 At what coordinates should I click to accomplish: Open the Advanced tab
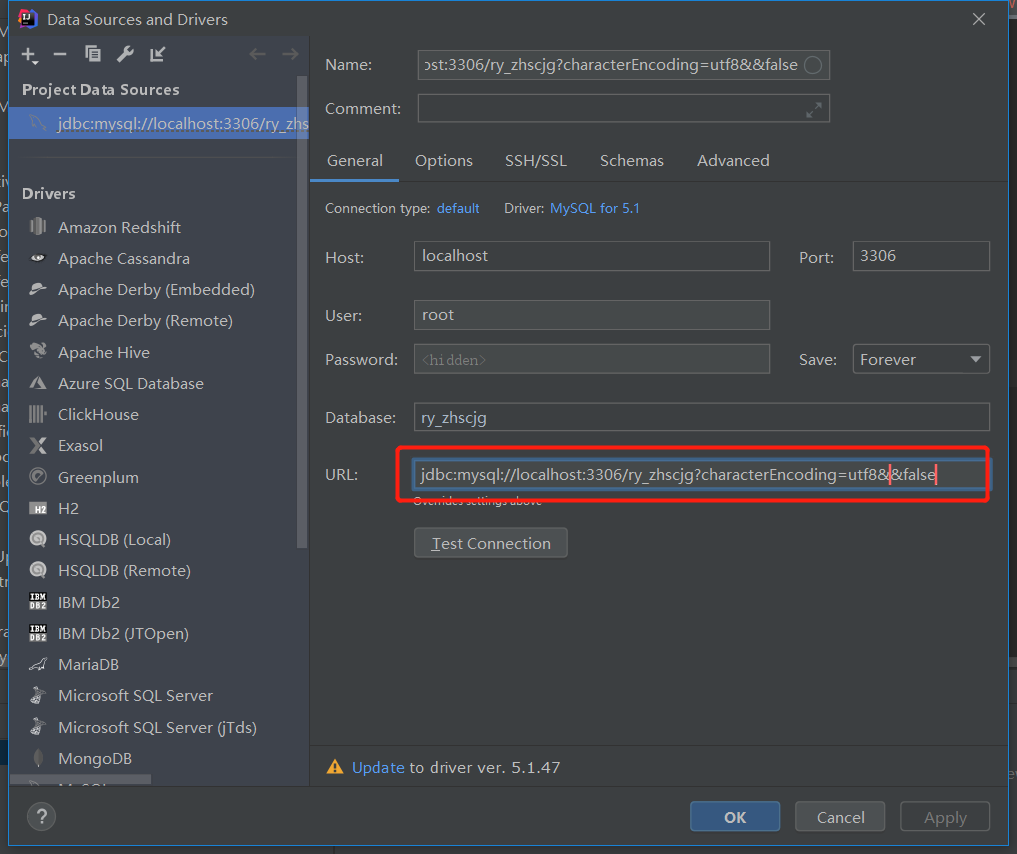[x=733, y=161]
